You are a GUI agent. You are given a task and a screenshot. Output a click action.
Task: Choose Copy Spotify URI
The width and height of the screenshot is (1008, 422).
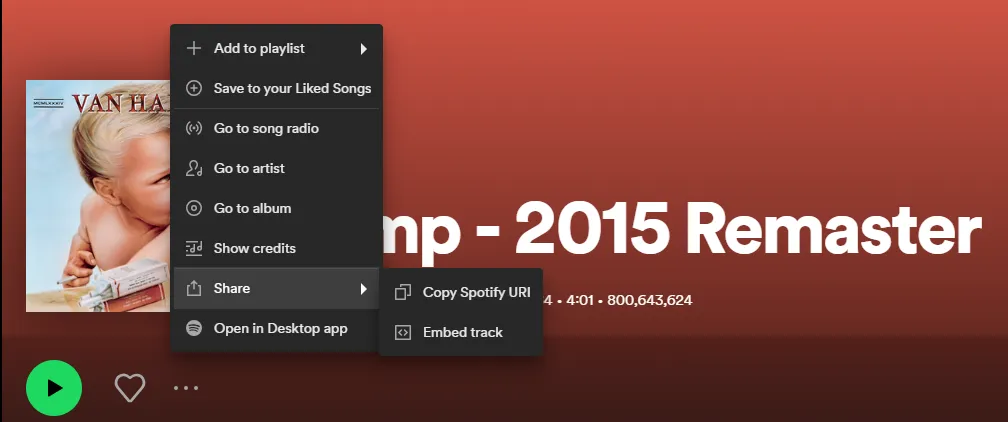click(x=461, y=292)
